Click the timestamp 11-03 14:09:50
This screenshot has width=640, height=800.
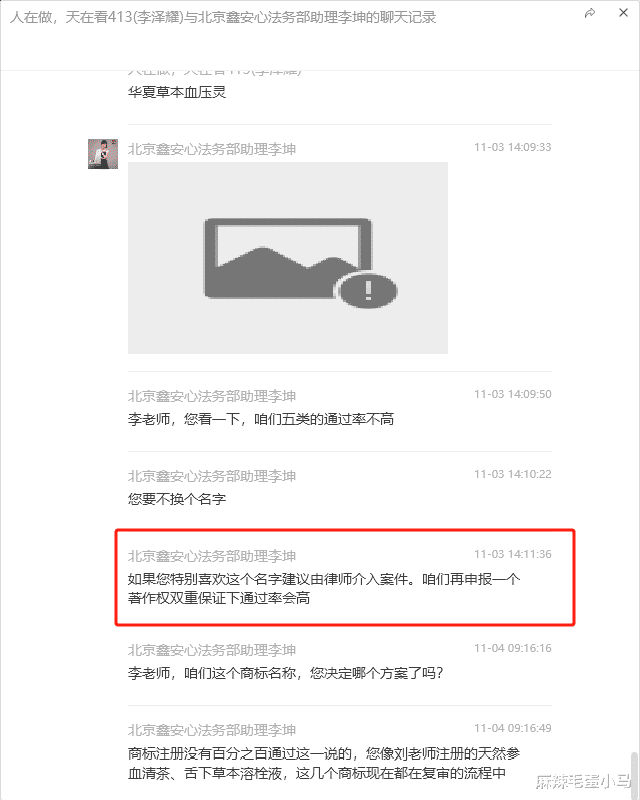(x=512, y=394)
